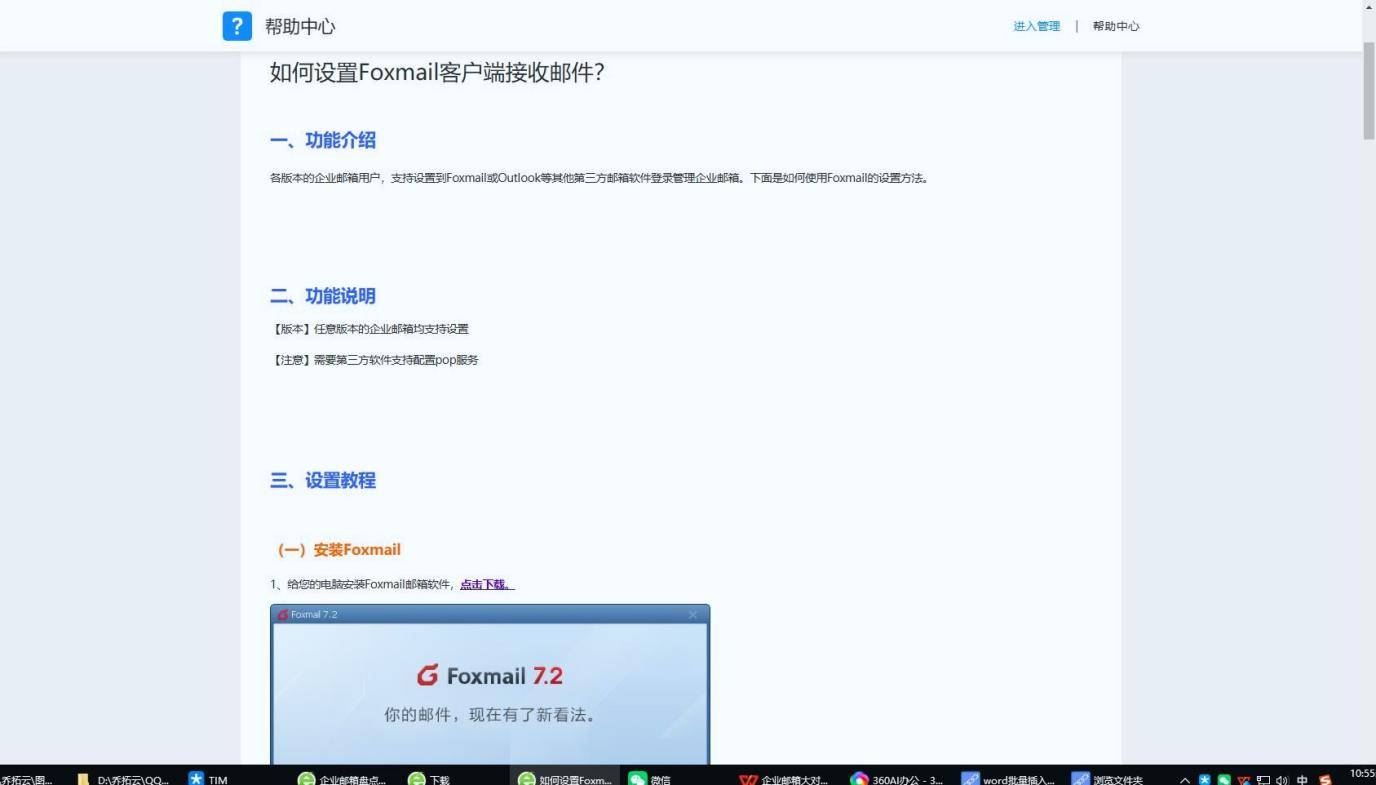Open the WPS 企业邮箱大对 document in taskbar
The width and height of the screenshot is (1376, 785).
pyautogui.click(x=784, y=779)
